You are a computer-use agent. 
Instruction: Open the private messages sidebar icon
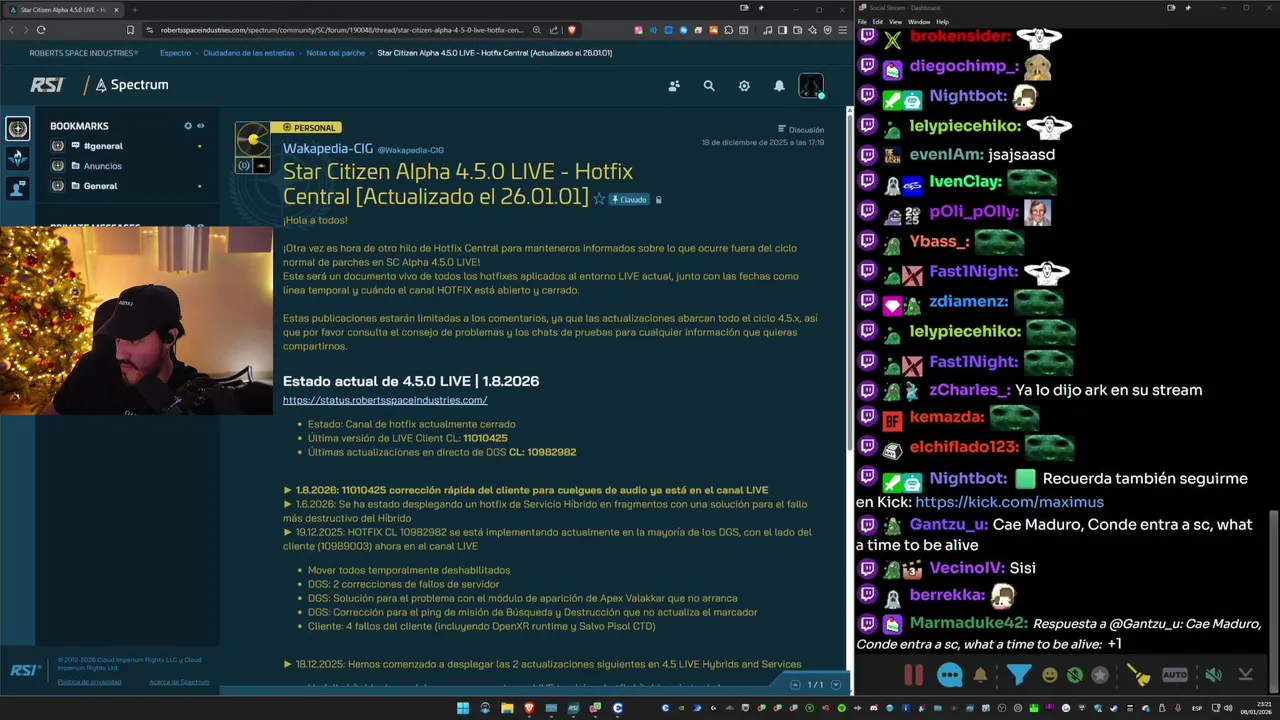click(17, 188)
